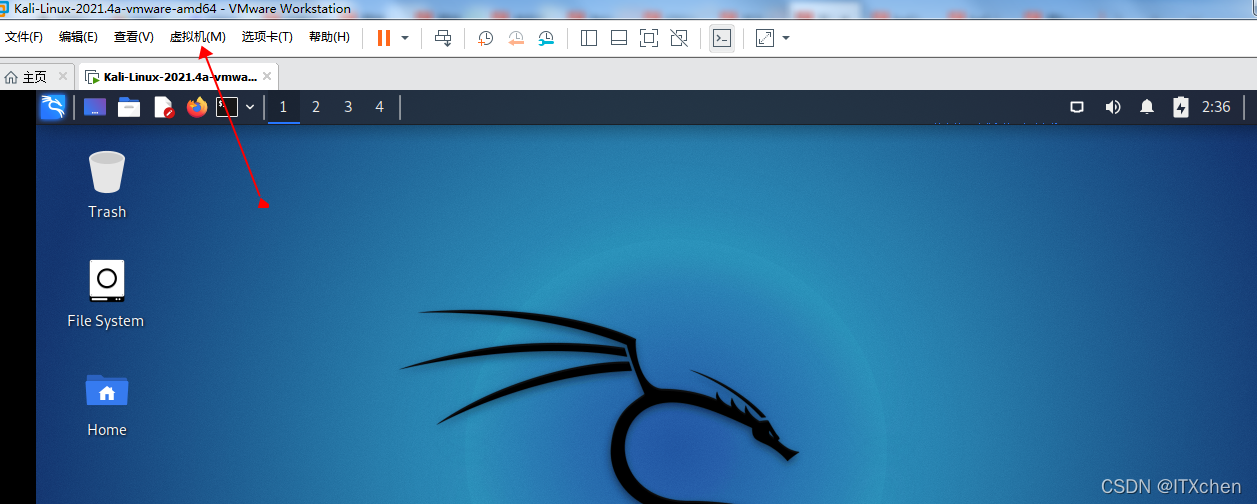Open the 帮助(H) menu
1257x504 pixels.
pos(329,37)
